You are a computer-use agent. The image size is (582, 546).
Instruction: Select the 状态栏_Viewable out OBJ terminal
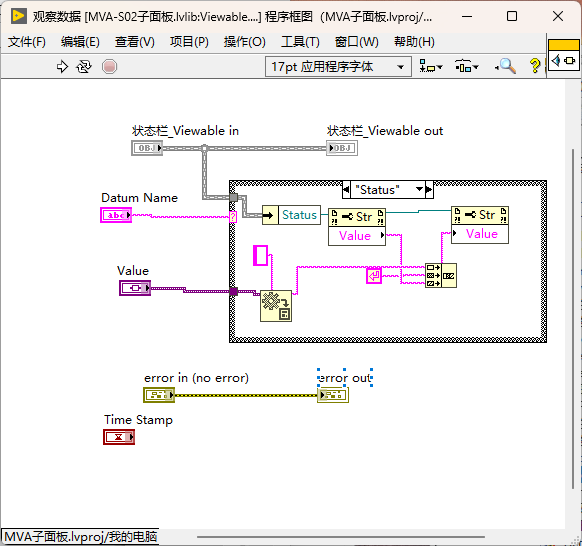click(342, 148)
